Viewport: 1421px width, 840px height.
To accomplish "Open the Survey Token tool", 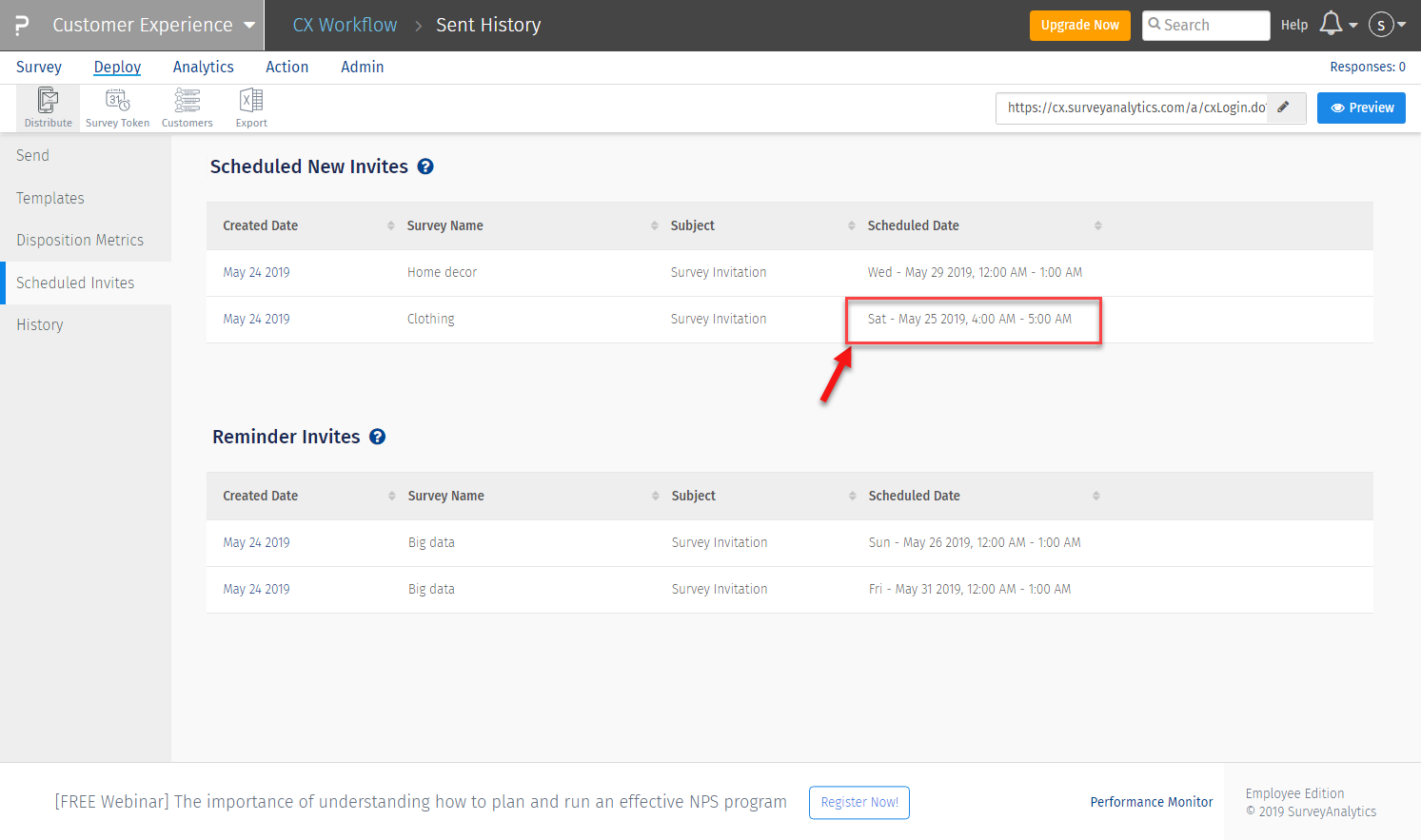I will point(117,107).
